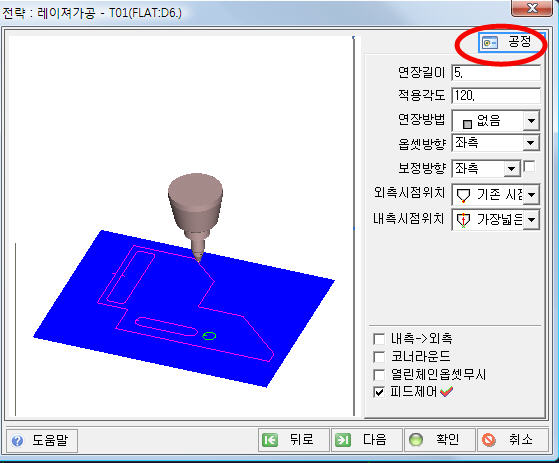The height and width of the screenshot is (463, 559).
Task: Enable the 내측->외측 checkbox
Action: (379, 339)
